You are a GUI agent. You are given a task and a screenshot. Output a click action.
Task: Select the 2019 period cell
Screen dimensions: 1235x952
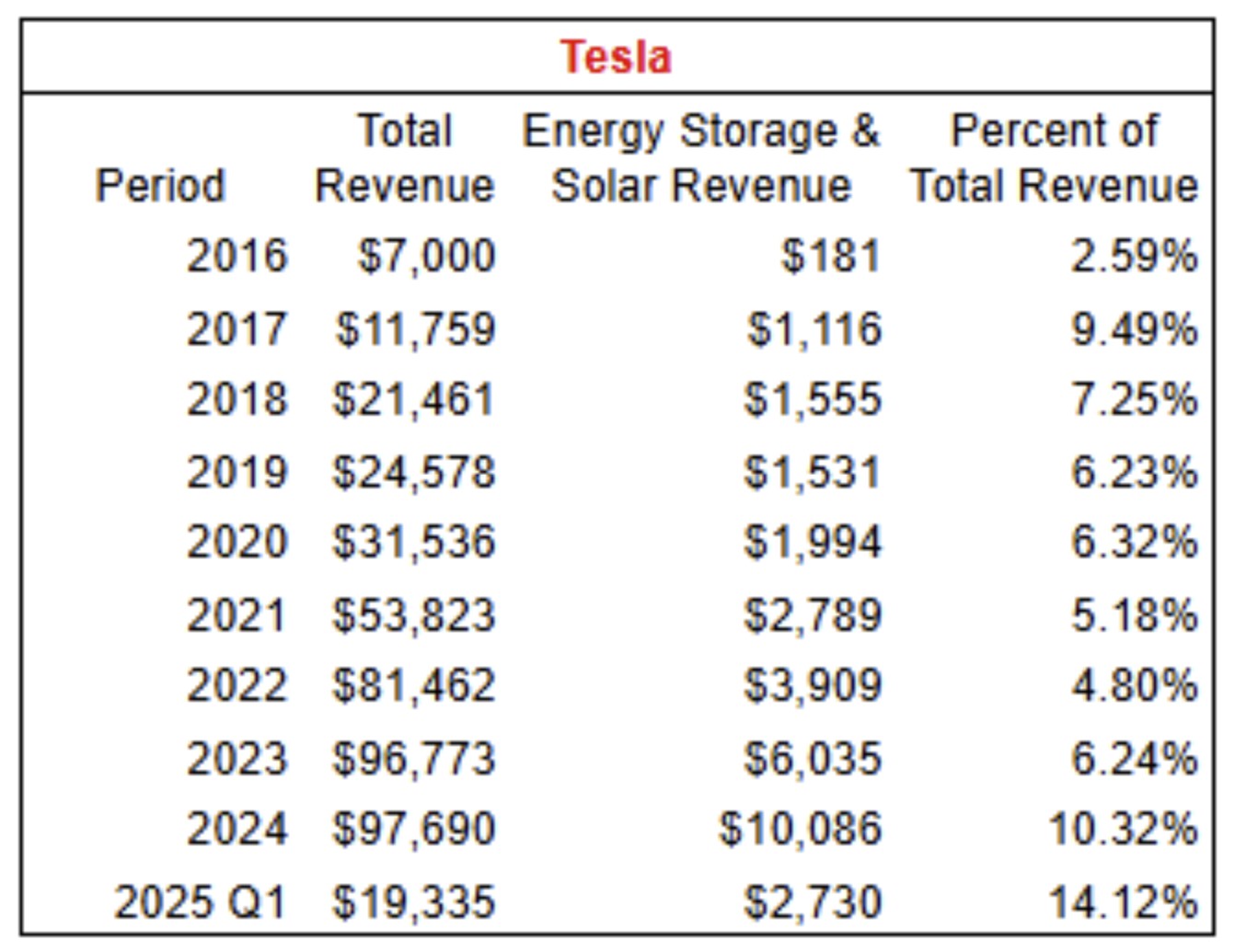pos(237,472)
